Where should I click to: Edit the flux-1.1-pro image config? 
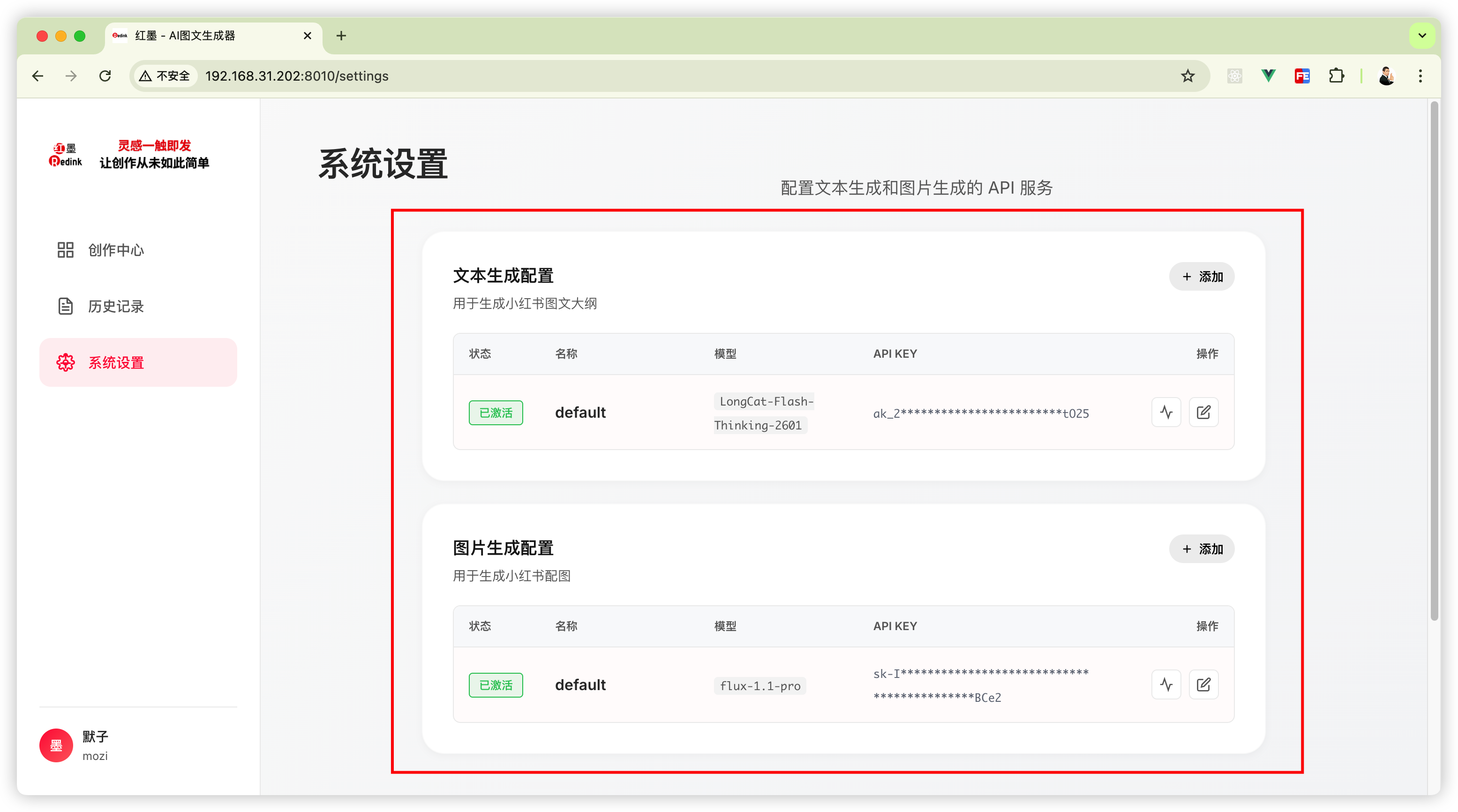(1203, 684)
